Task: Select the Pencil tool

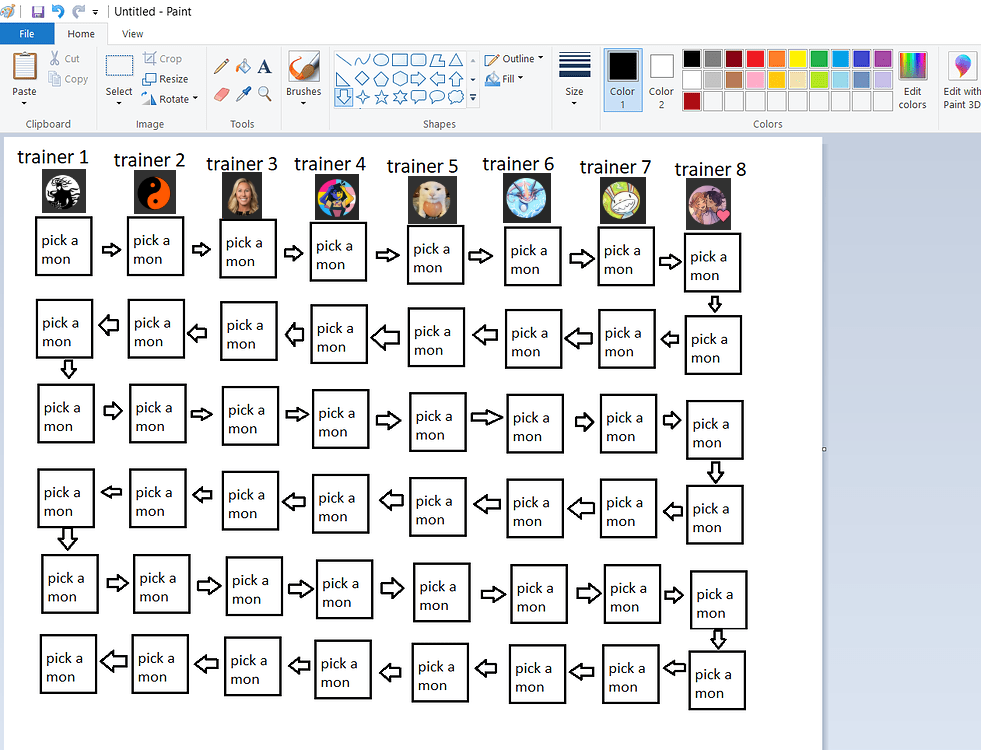Action: tap(221, 66)
